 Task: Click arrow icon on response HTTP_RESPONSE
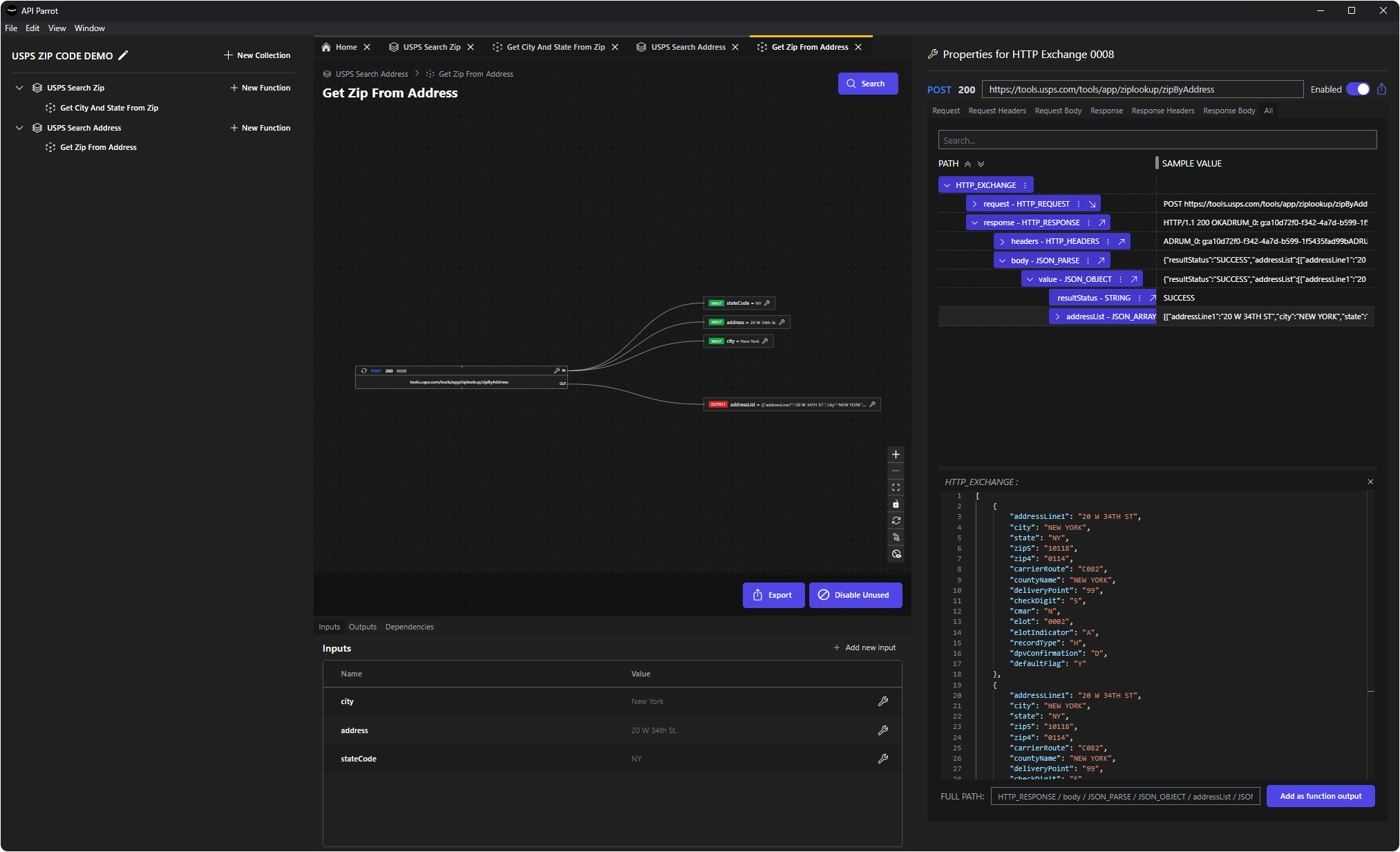coord(1102,223)
